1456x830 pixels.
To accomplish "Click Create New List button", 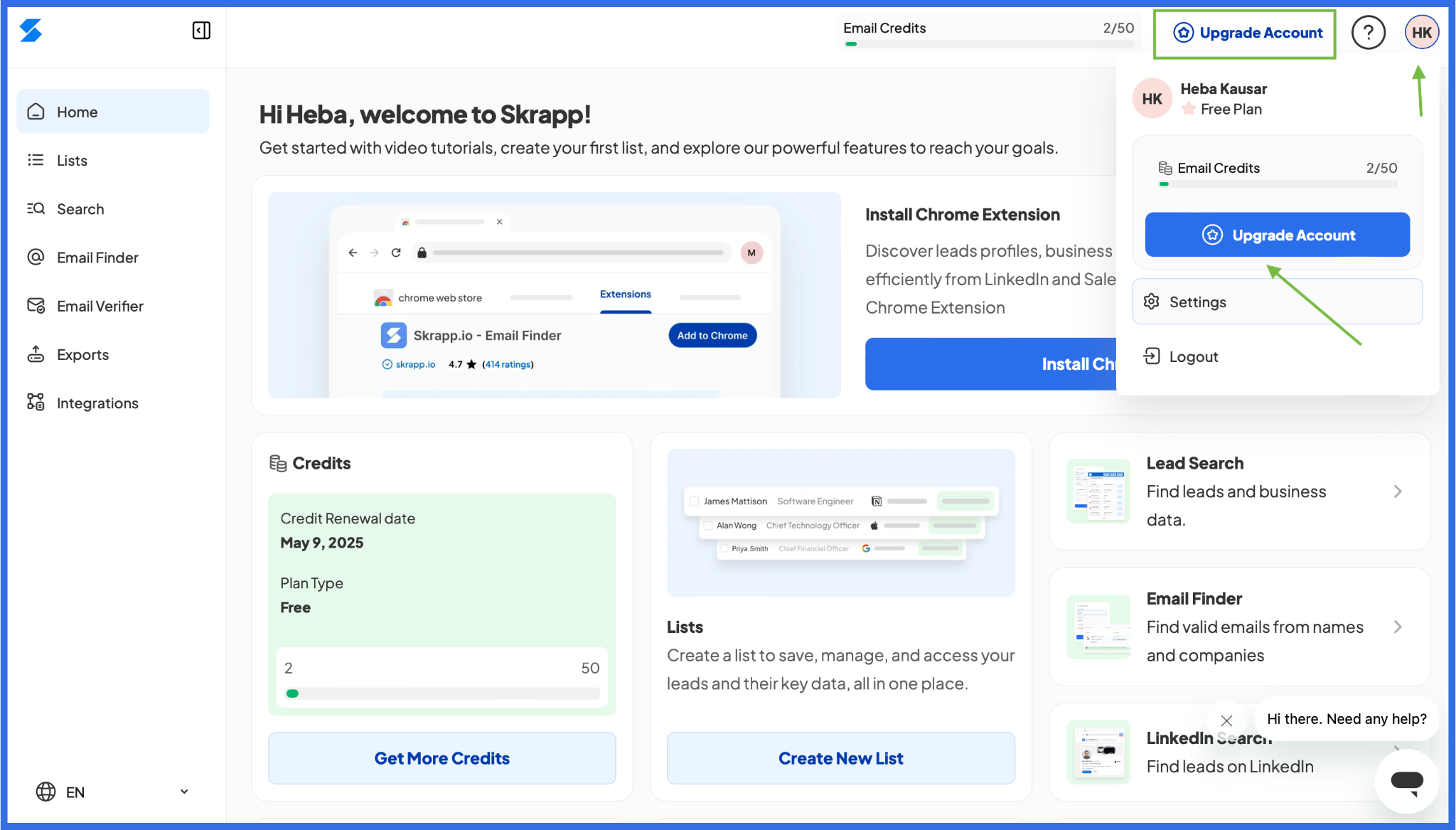I will coord(841,758).
